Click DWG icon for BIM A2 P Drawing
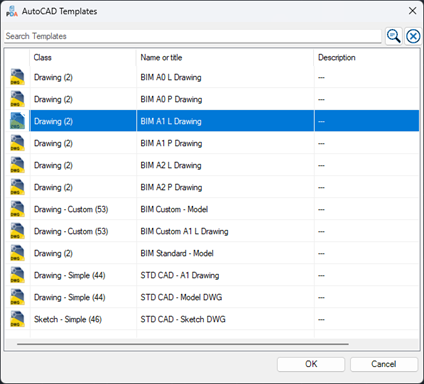The image size is (424, 384). pyautogui.click(x=17, y=187)
